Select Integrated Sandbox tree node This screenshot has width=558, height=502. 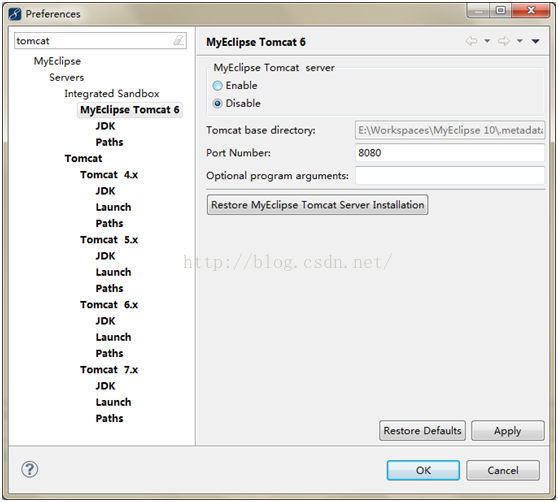(112, 94)
